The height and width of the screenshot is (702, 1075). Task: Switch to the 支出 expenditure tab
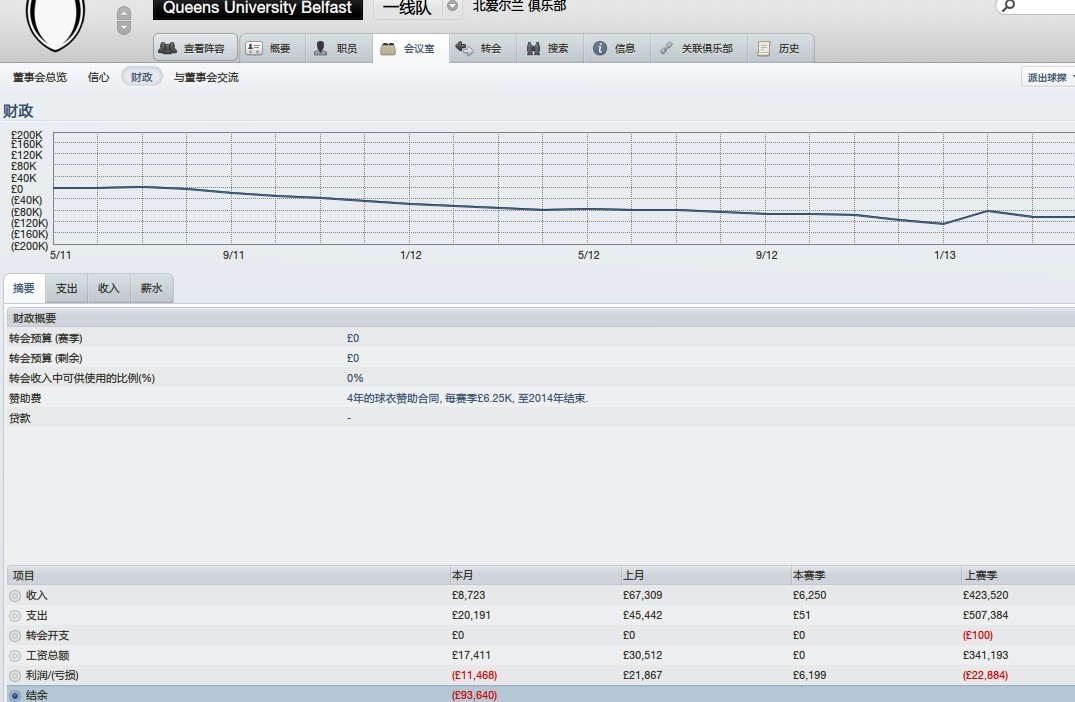(67, 288)
